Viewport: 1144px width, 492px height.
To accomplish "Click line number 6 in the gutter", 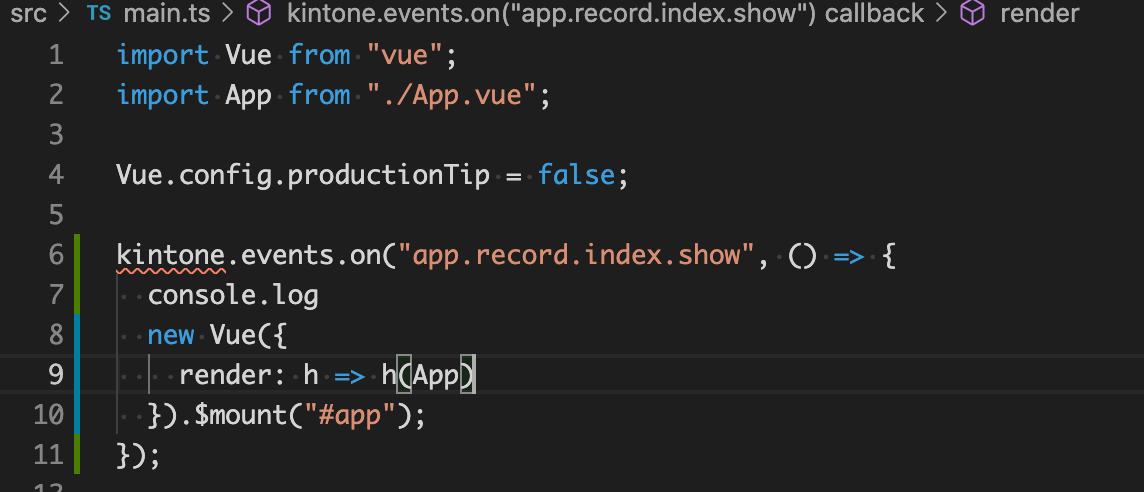I will click(x=55, y=255).
